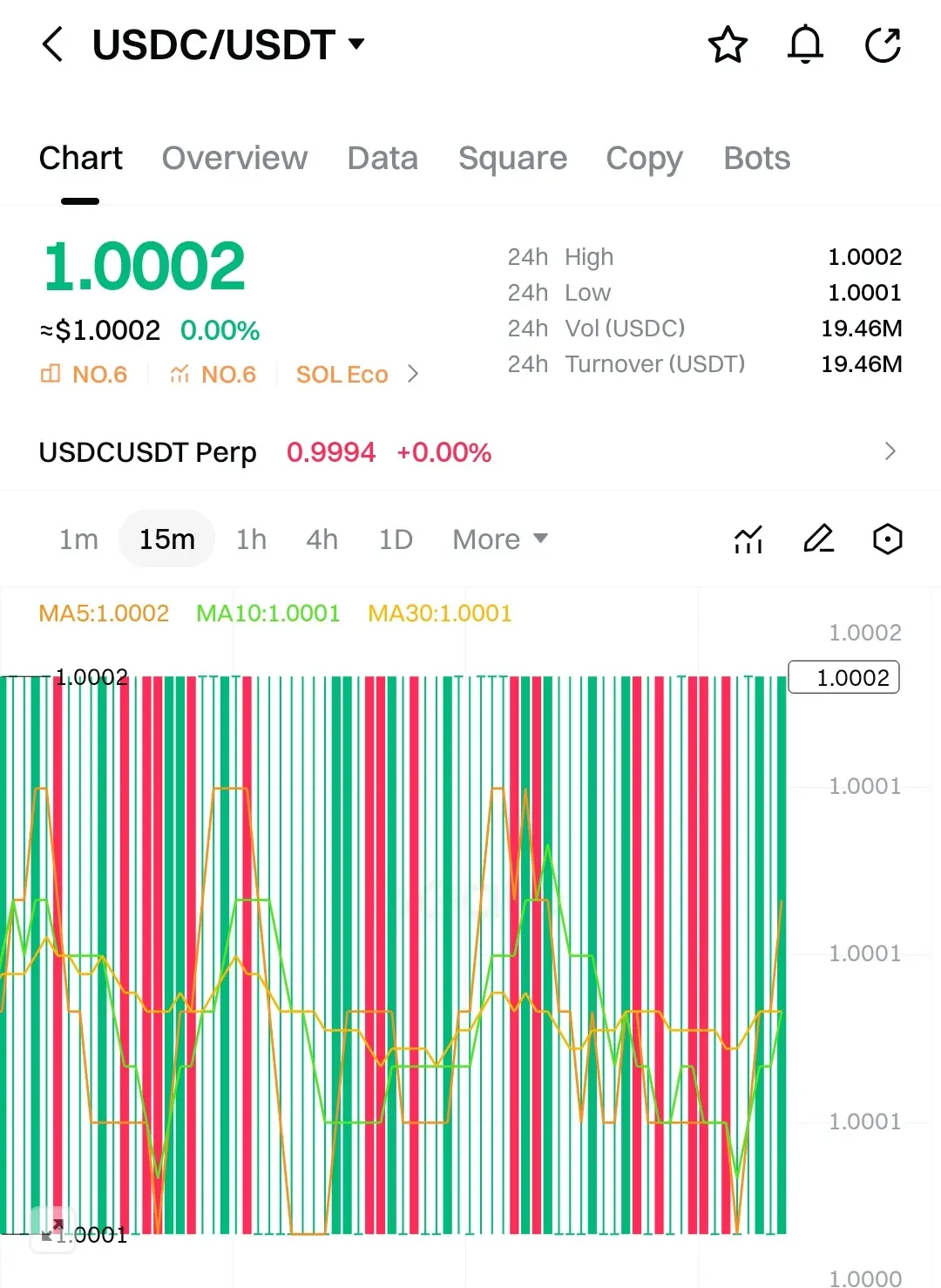Expand chart to fullscreen with corner icon
Viewport: 941px width, 1288px height.
51,1230
